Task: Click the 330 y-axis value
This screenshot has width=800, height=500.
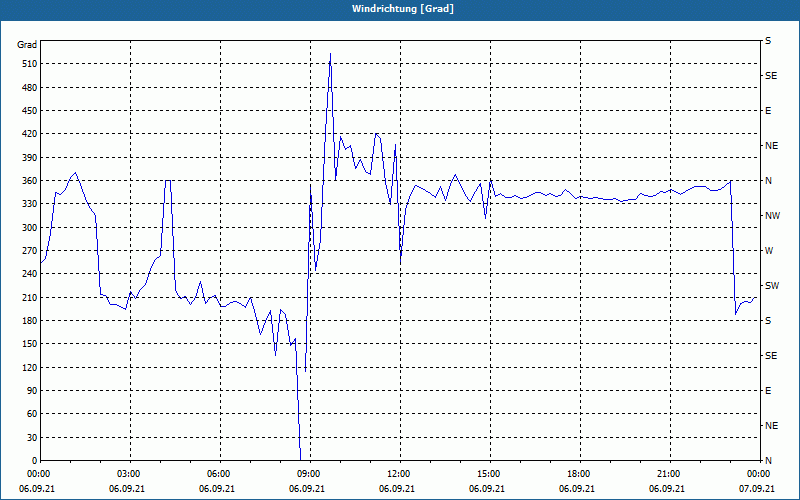Action: (30, 204)
